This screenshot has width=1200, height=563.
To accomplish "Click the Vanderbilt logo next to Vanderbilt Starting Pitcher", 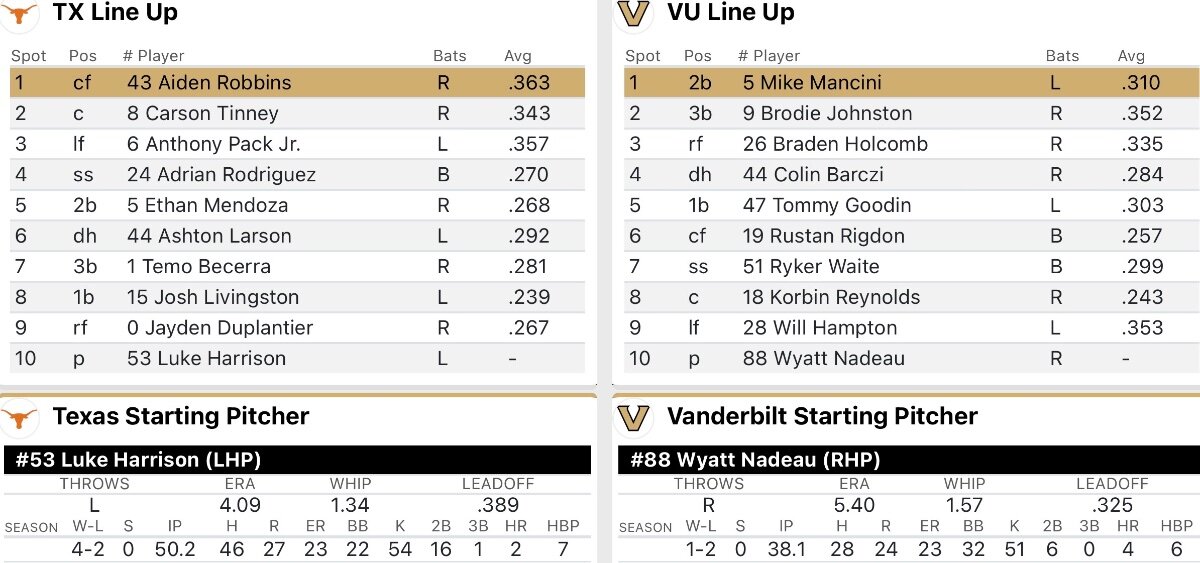I will [633, 417].
